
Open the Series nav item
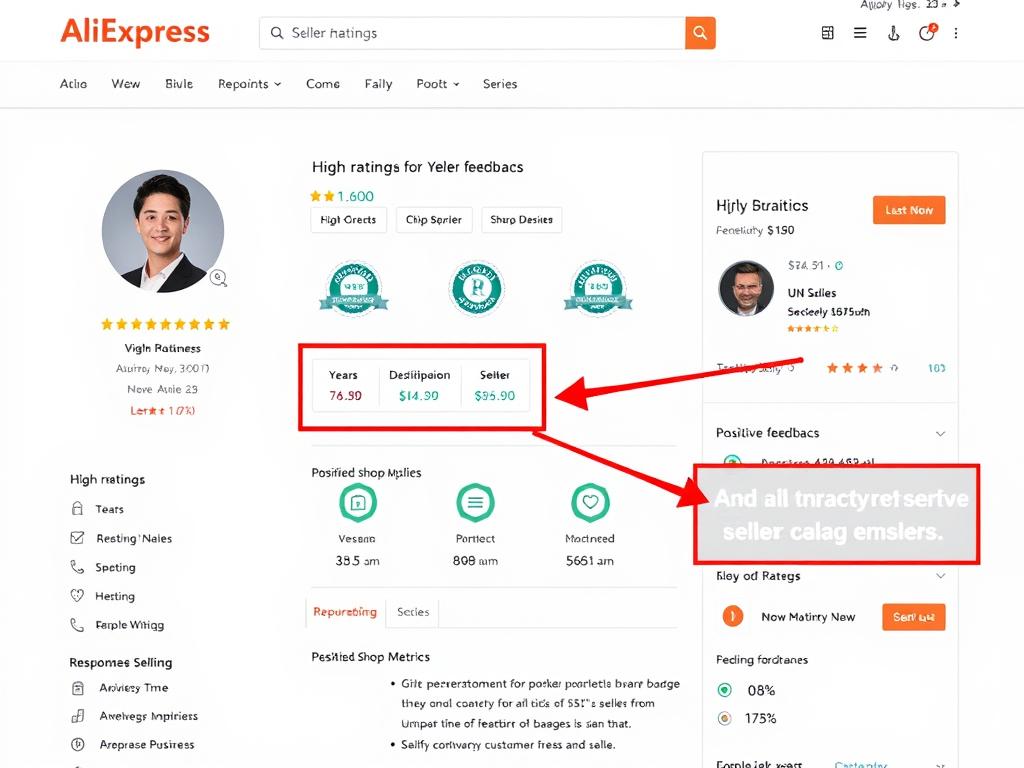(500, 84)
